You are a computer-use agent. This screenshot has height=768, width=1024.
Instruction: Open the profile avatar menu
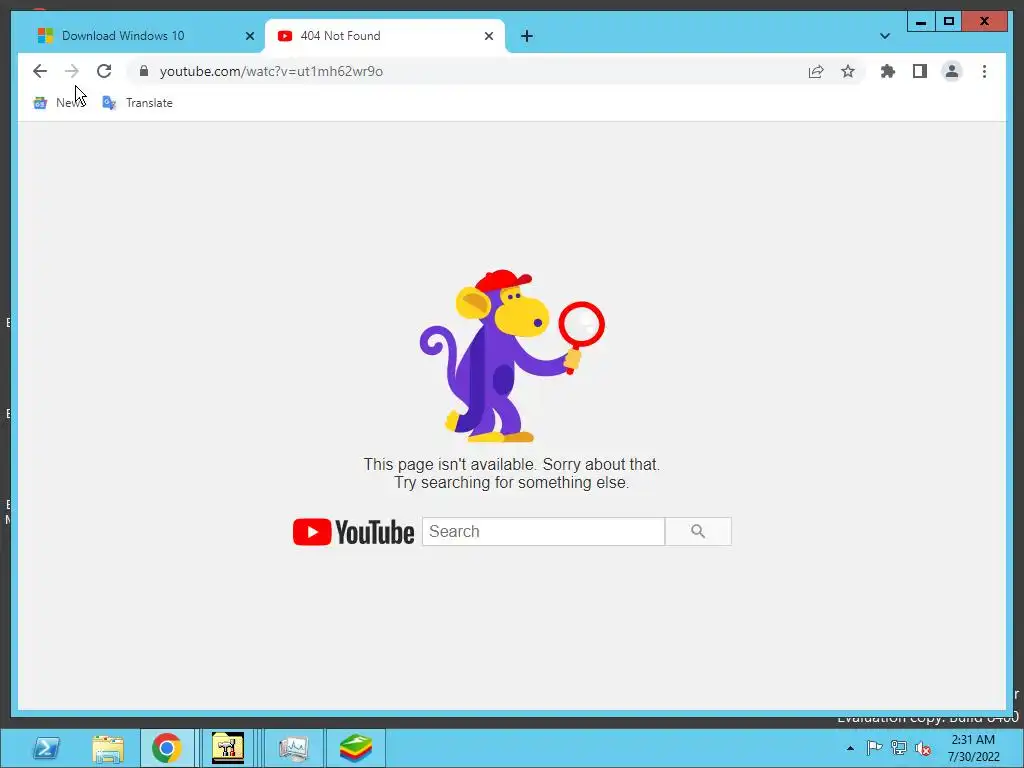point(952,71)
